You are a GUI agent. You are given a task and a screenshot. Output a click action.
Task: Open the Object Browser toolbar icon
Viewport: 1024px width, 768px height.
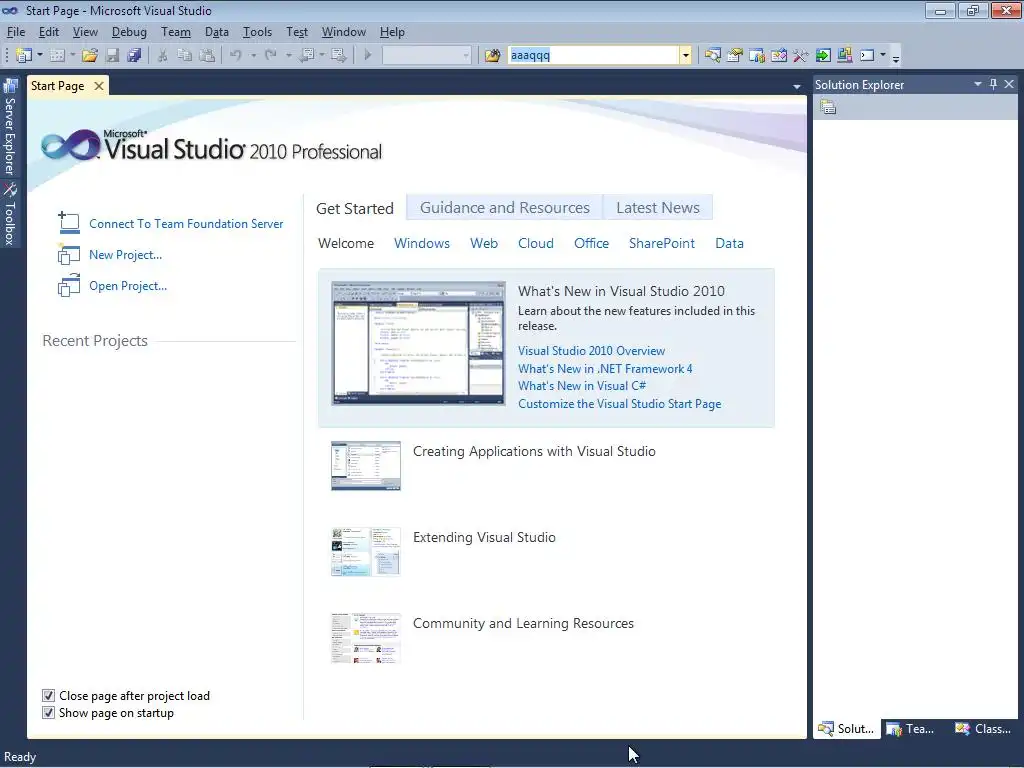tap(779, 56)
